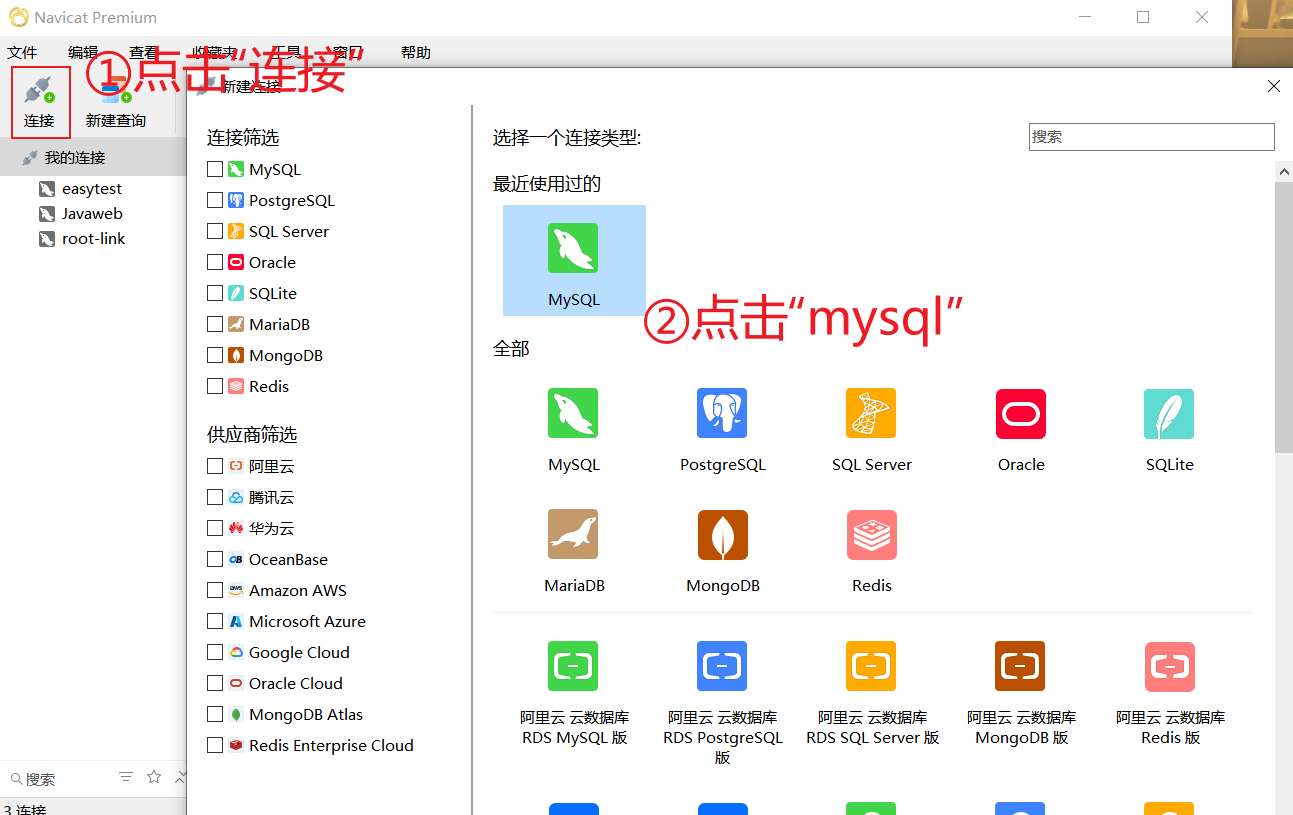Check the Microsoft Azure vendor checkbox
Screen dimensions: 1293x815
[x=215, y=621]
